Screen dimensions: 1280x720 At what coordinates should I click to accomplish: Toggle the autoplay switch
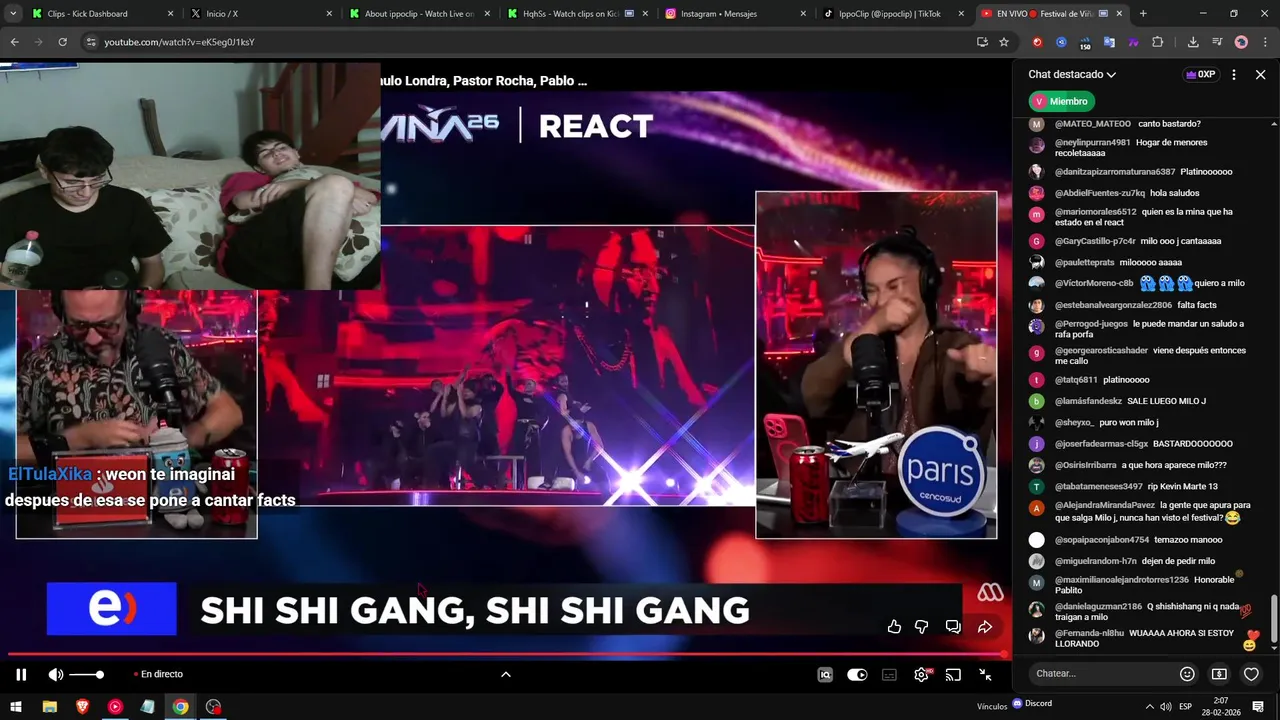[x=857, y=675]
